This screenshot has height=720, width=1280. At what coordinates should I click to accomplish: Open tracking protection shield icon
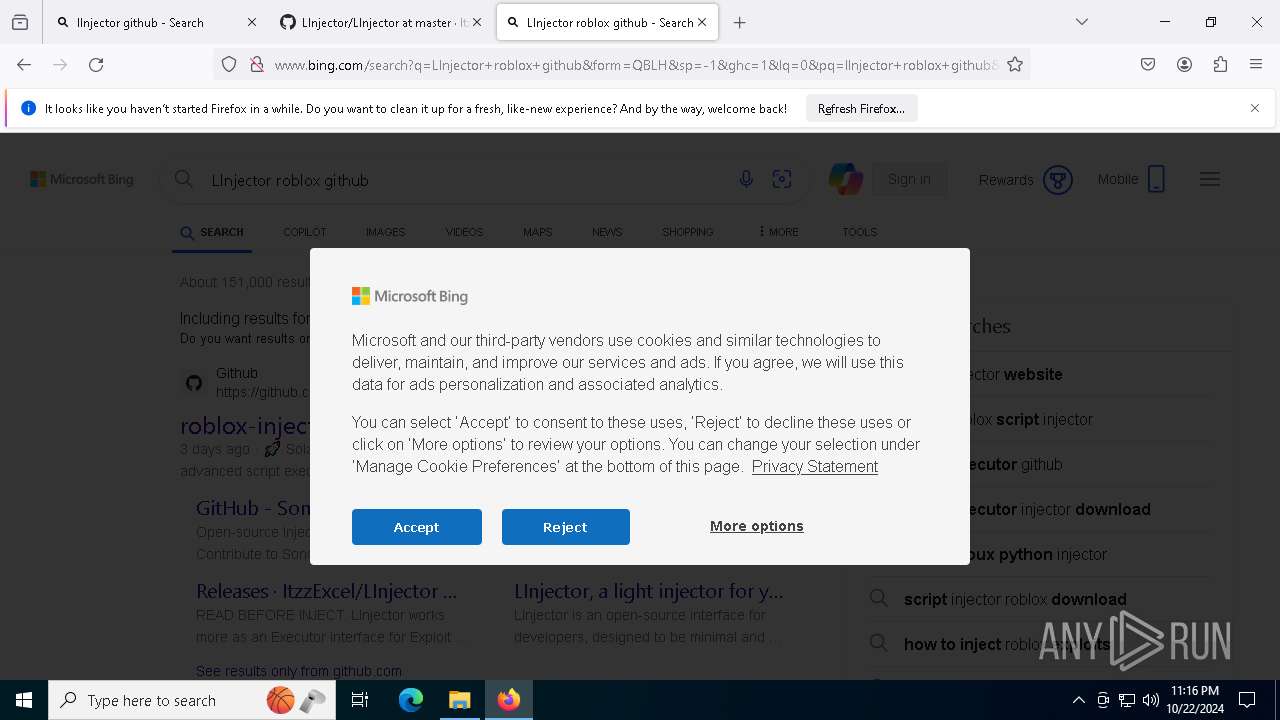229,65
